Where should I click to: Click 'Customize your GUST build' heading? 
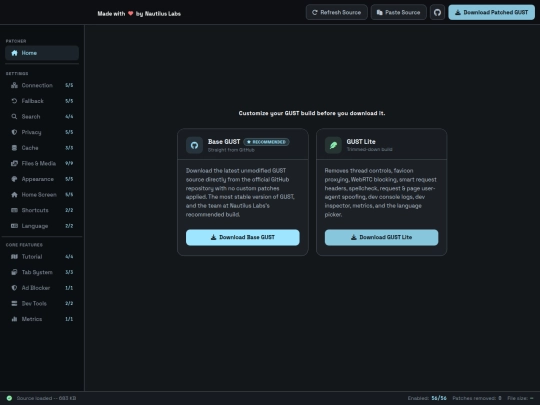[312, 113]
